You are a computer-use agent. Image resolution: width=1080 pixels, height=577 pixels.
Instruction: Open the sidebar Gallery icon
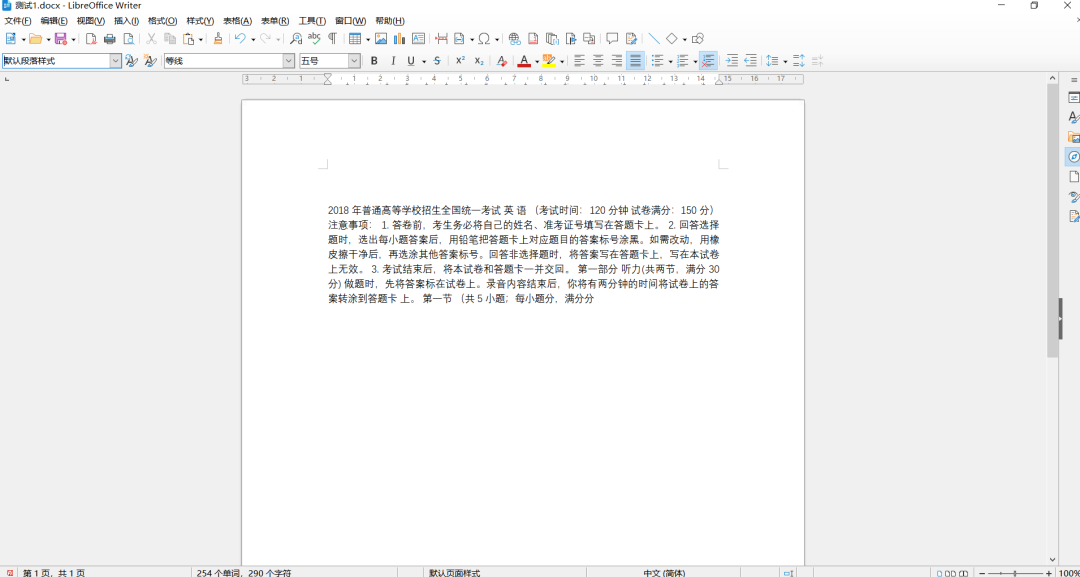[x=1073, y=137]
